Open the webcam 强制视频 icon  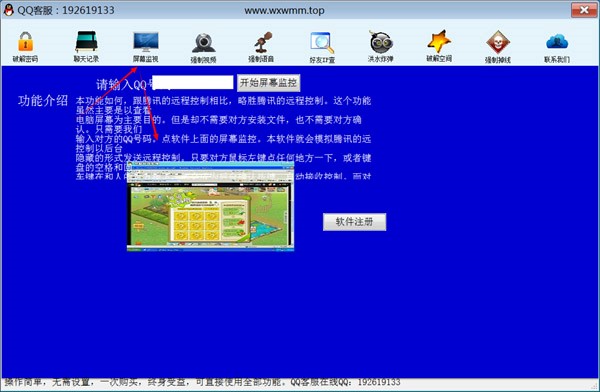204,47
